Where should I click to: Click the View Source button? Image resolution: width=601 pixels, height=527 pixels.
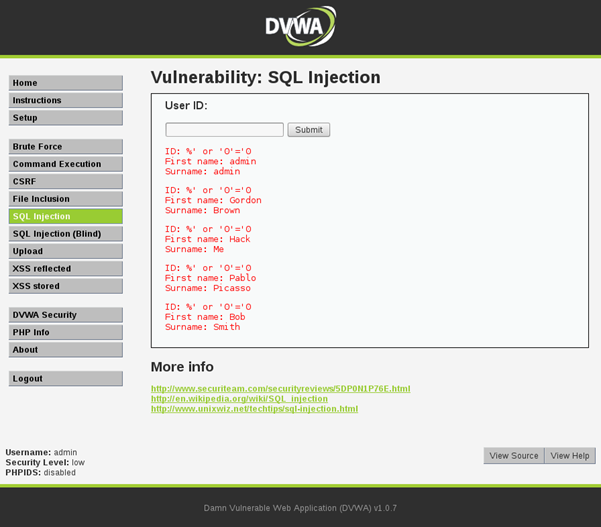[x=514, y=456]
